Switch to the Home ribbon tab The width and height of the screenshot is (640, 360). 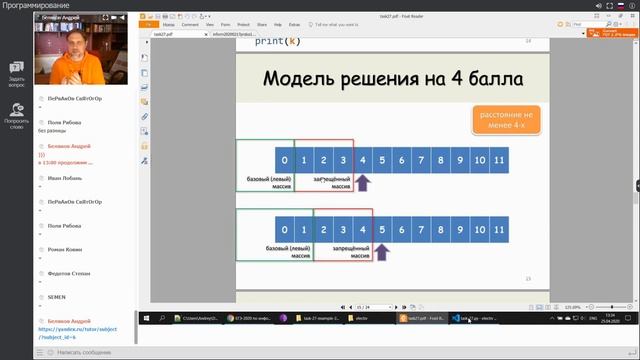point(169,24)
